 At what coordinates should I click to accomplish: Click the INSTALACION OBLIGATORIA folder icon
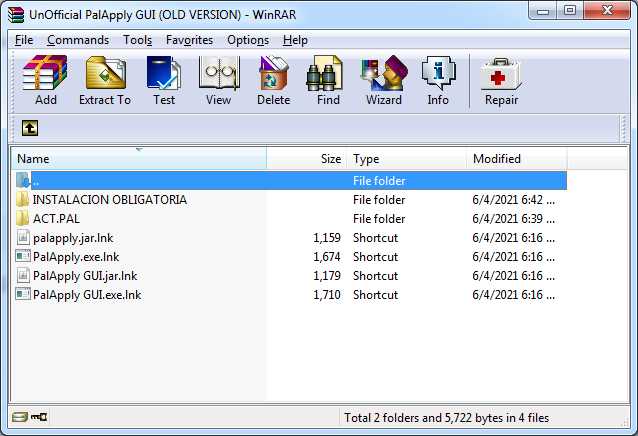(x=22, y=199)
